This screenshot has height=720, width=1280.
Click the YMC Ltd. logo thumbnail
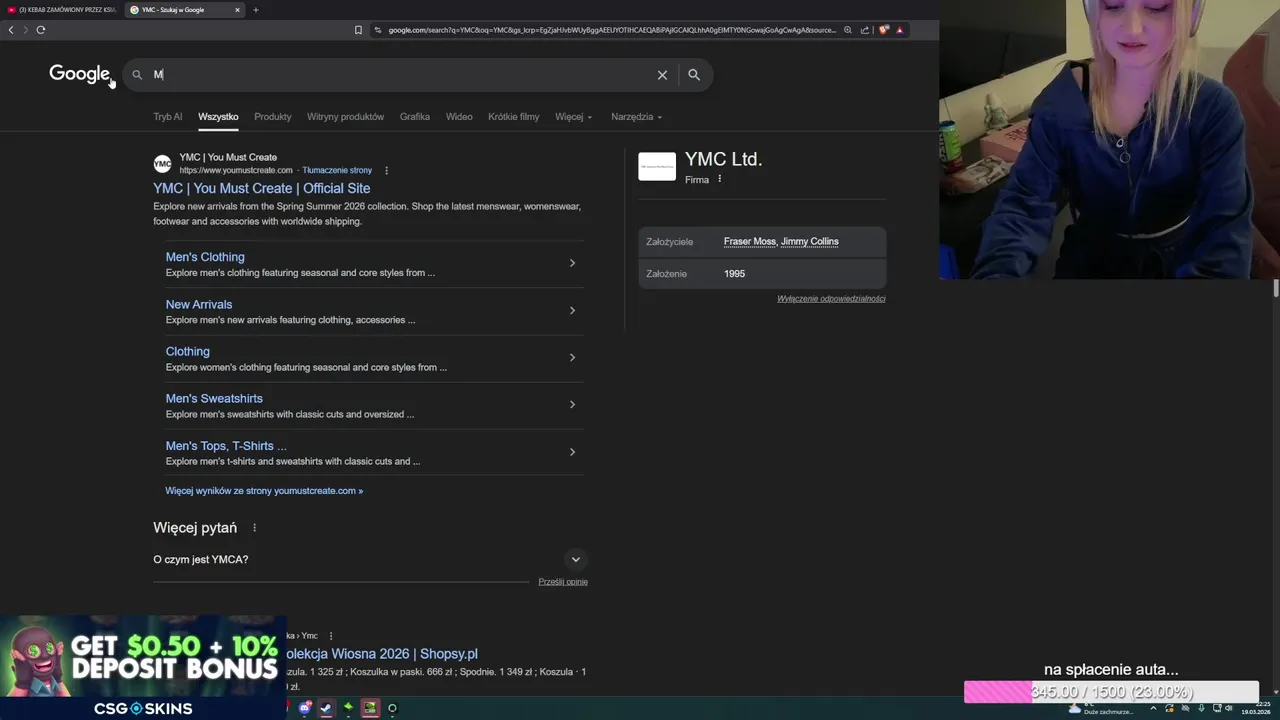(657, 166)
